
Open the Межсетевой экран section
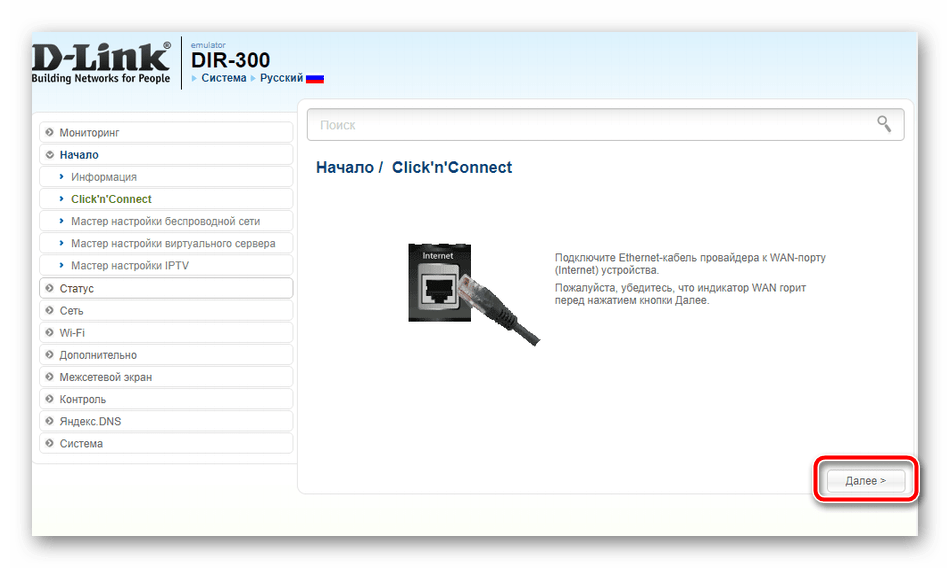pos(166,377)
